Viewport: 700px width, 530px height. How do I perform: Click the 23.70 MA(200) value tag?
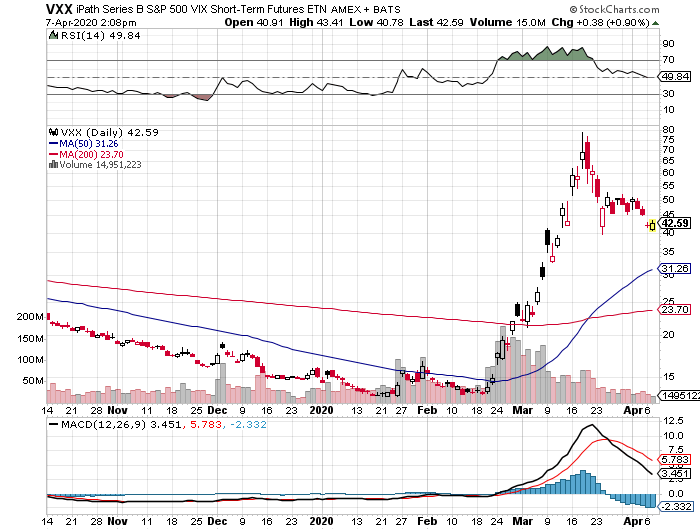(x=675, y=309)
